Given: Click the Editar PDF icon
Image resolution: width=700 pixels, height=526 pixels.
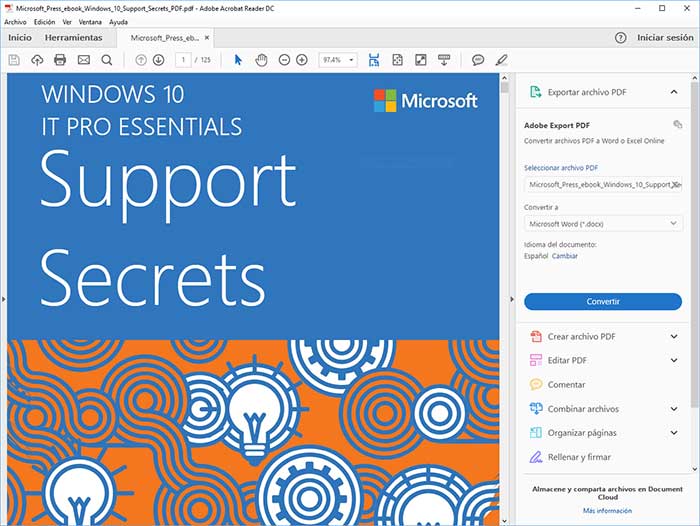Looking at the screenshot, I should click(535, 360).
